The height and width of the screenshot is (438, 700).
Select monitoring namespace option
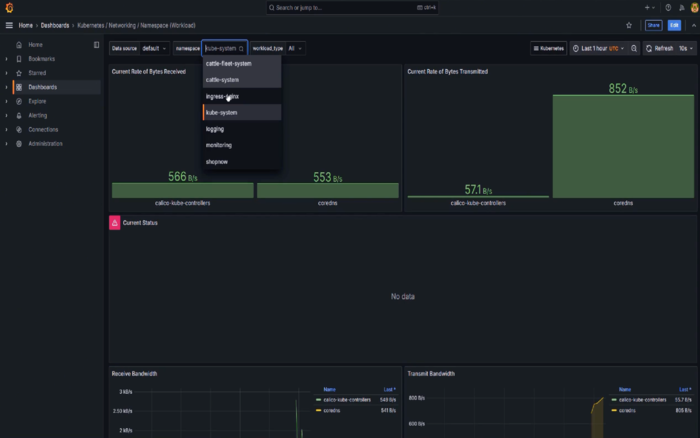click(x=242, y=145)
